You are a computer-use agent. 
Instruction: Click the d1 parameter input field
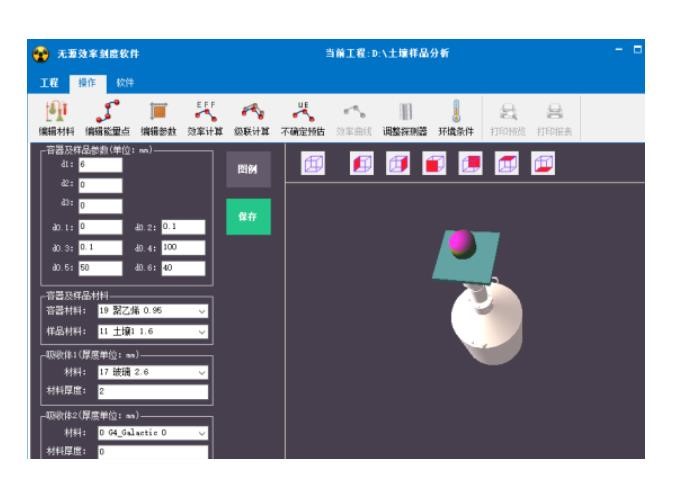(x=100, y=164)
